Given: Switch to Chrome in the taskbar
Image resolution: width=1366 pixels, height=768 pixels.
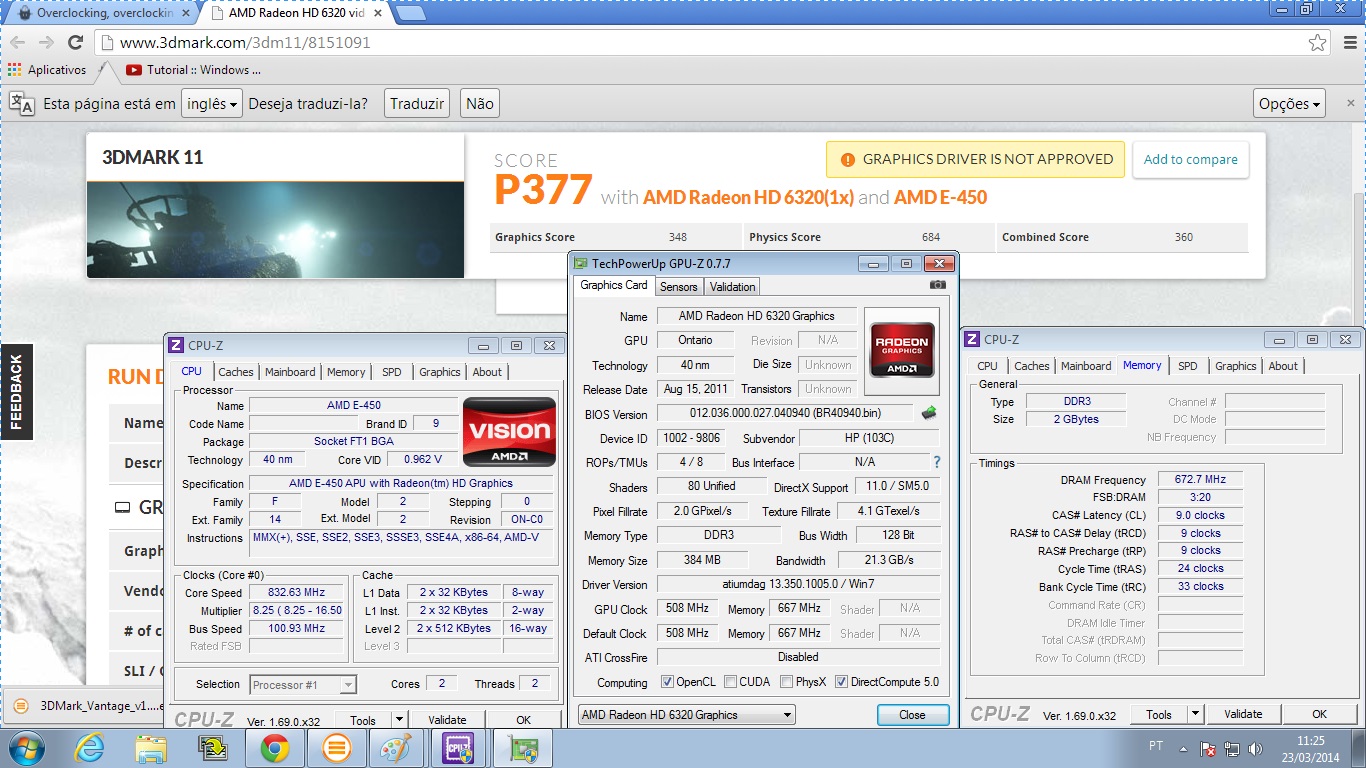Looking at the screenshot, I should pyautogui.click(x=275, y=748).
